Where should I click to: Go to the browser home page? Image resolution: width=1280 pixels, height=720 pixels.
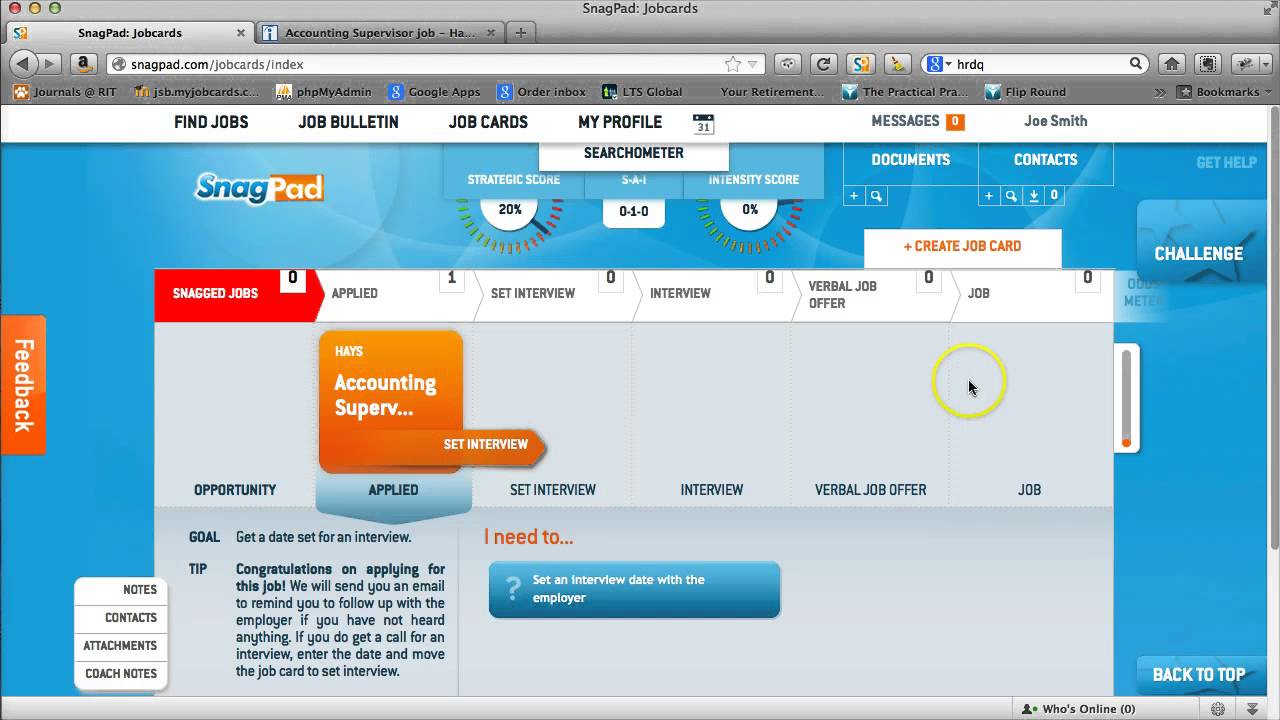(x=1172, y=64)
